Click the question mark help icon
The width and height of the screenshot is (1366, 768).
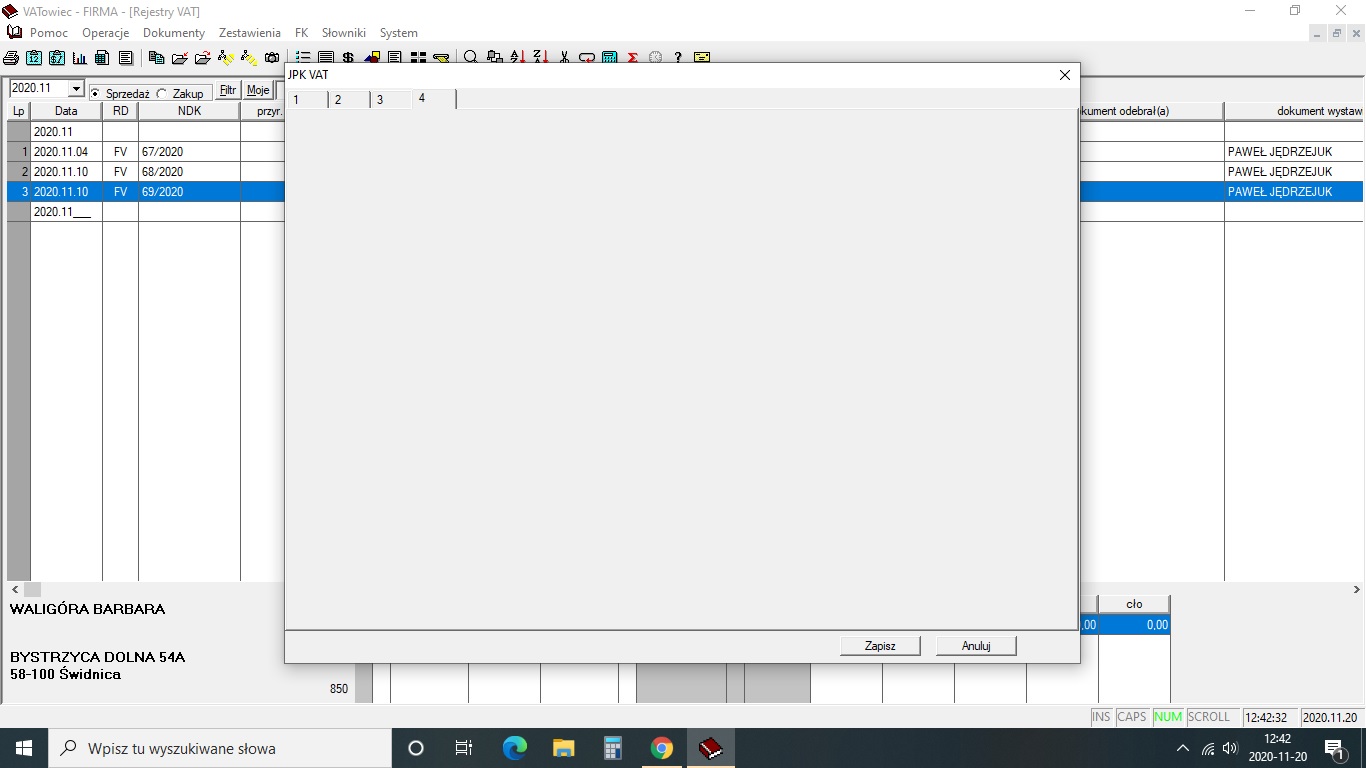coord(678,58)
